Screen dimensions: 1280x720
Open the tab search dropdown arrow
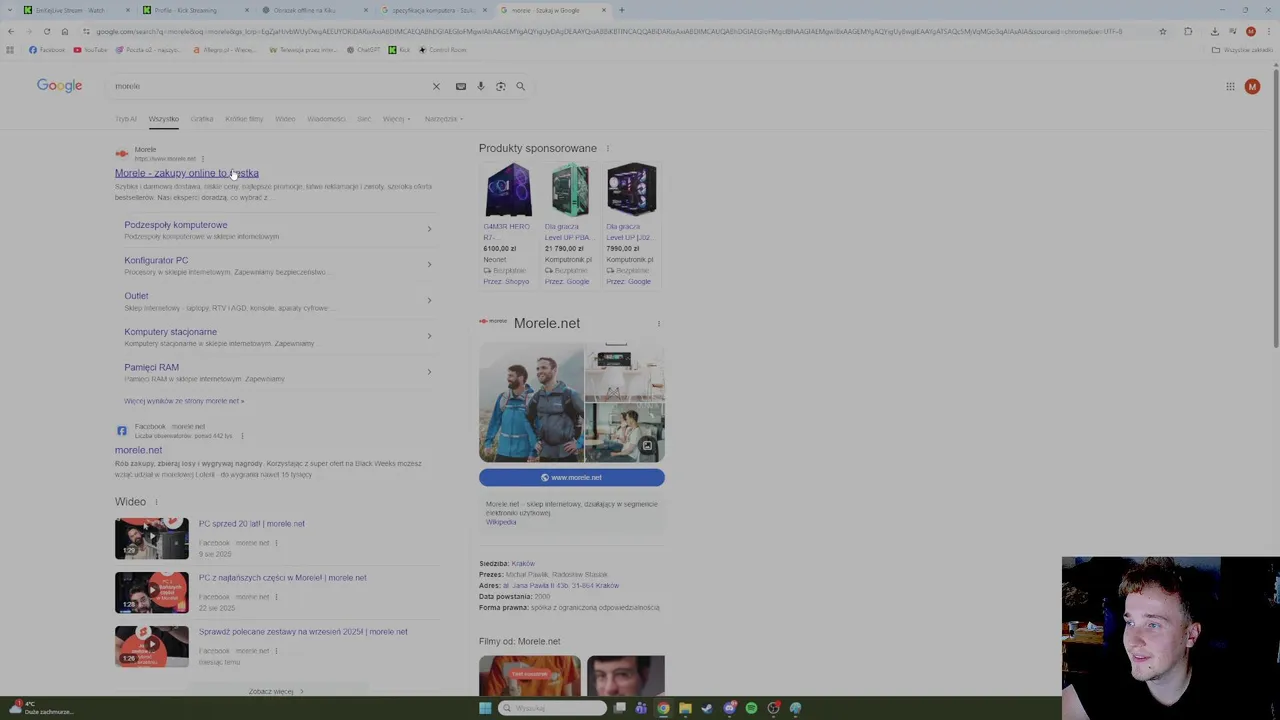tap(9, 10)
